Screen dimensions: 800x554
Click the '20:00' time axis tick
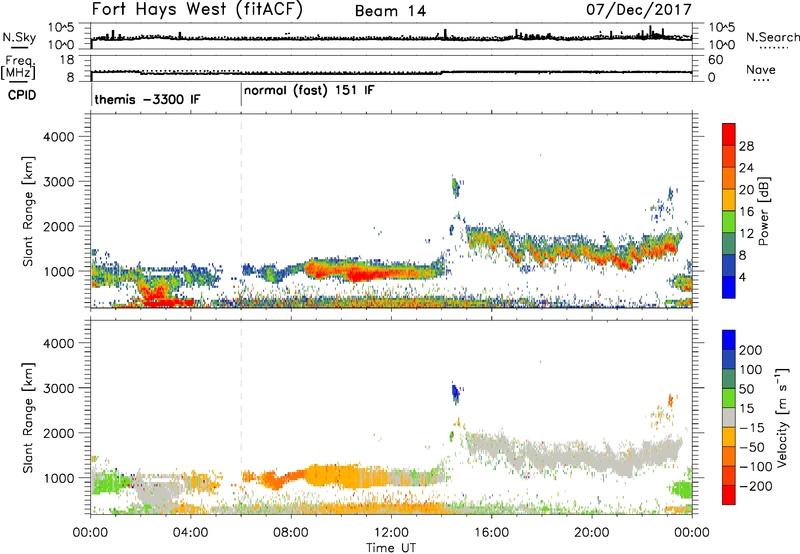click(591, 533)
